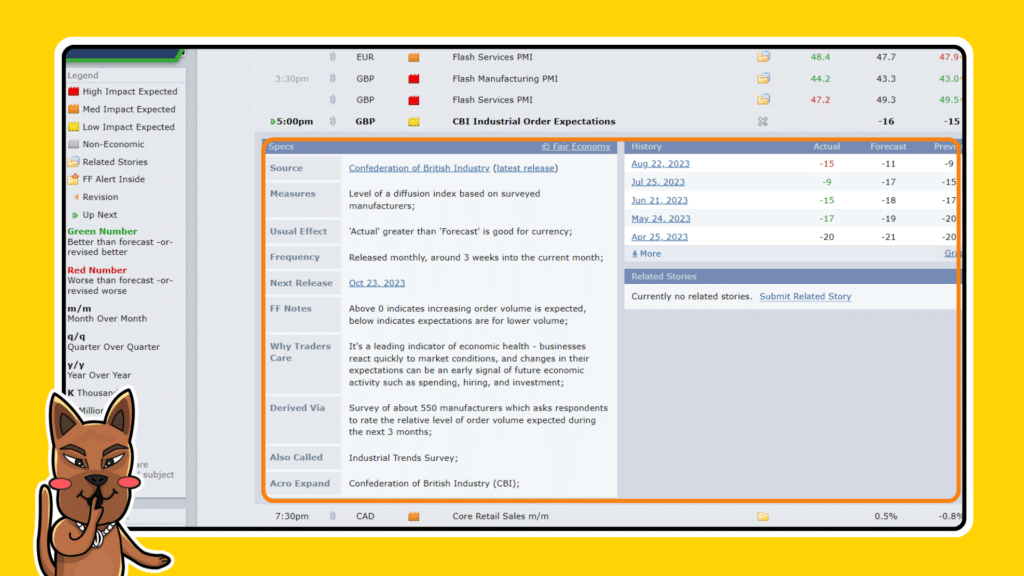This screenshot has width=1024, height=576.
Task: Close the CBI Industrial Order Expectations details
Action: [x=763, y=122]
